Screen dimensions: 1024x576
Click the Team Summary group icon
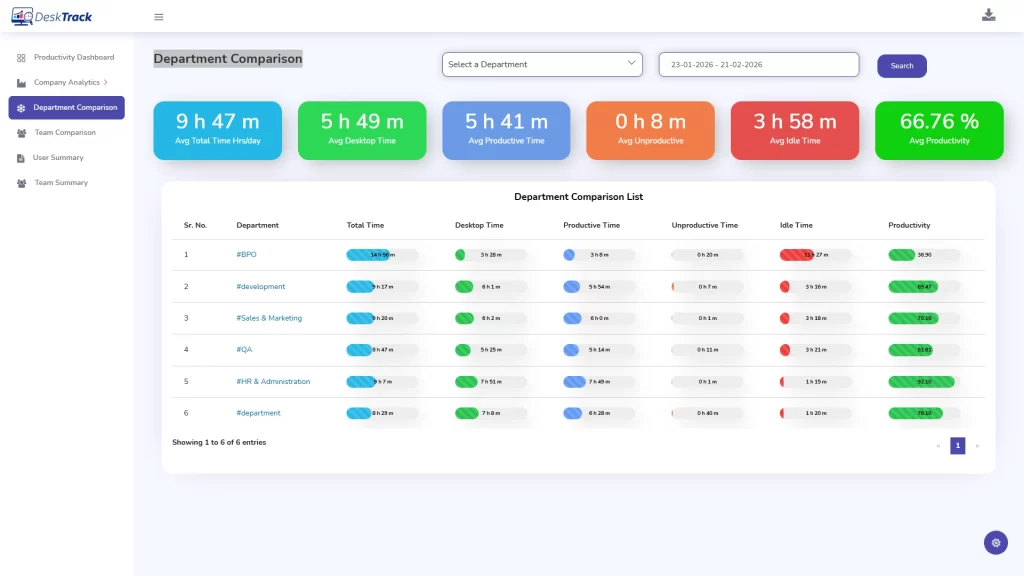[22, 184]
